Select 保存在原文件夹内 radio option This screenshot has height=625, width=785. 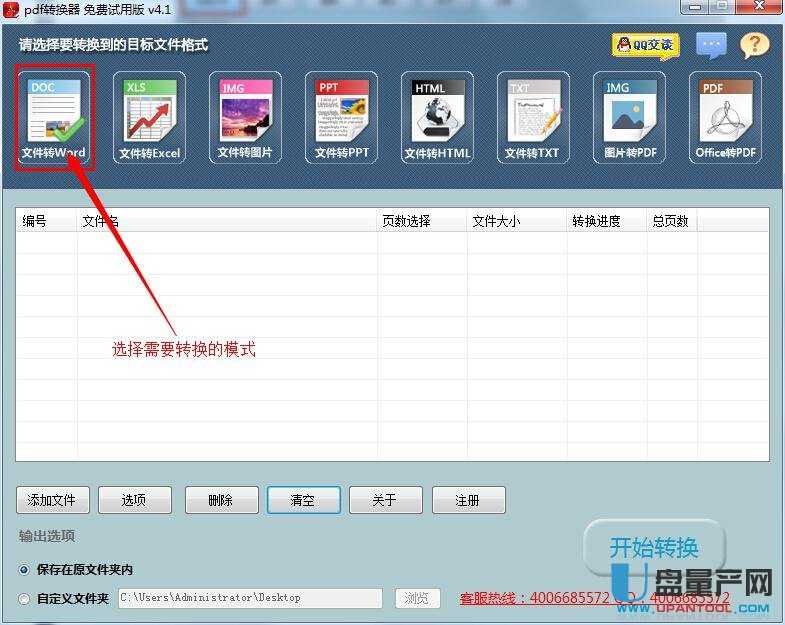tap(25, 569)
